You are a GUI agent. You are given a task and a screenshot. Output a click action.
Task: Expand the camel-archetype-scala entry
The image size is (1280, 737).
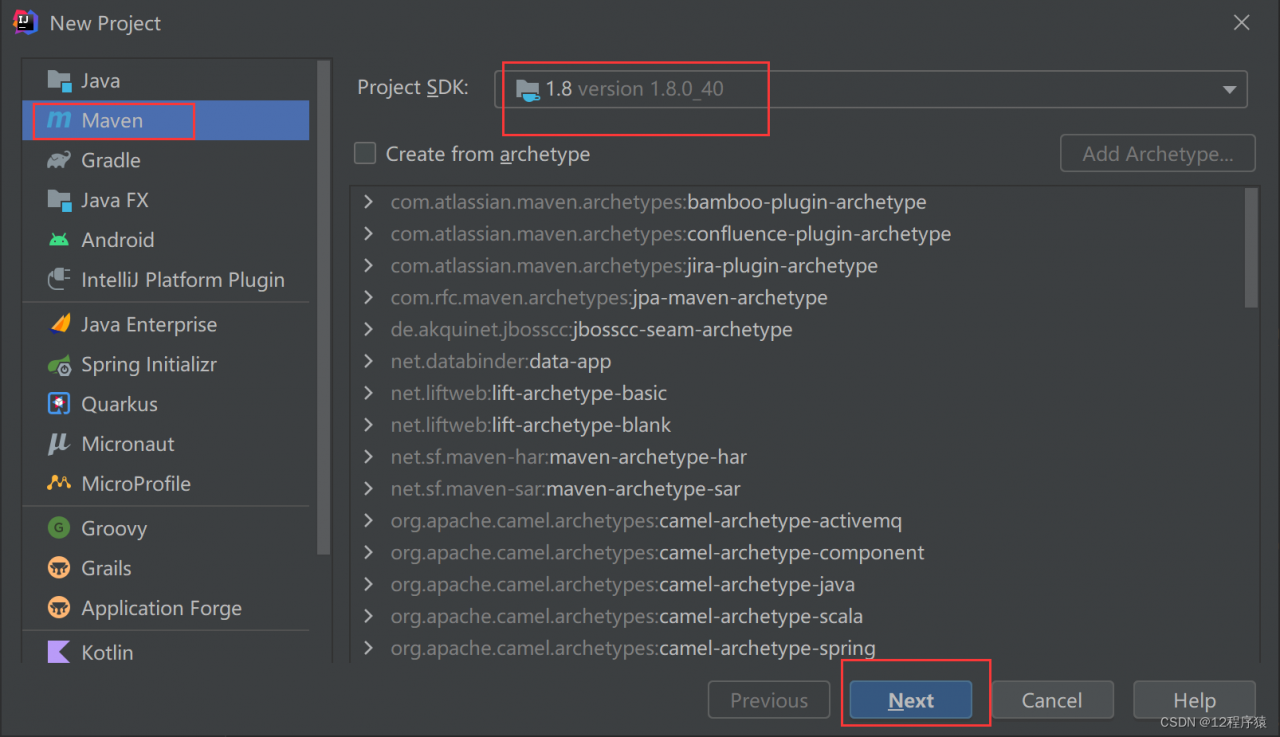pyautogui.click(x=369, y=617)
